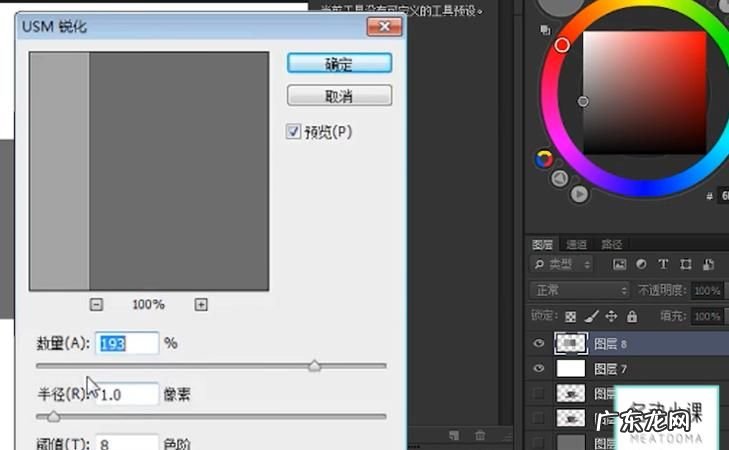Click the saturation square color picker
729x450 pixels.
(645, 93)
